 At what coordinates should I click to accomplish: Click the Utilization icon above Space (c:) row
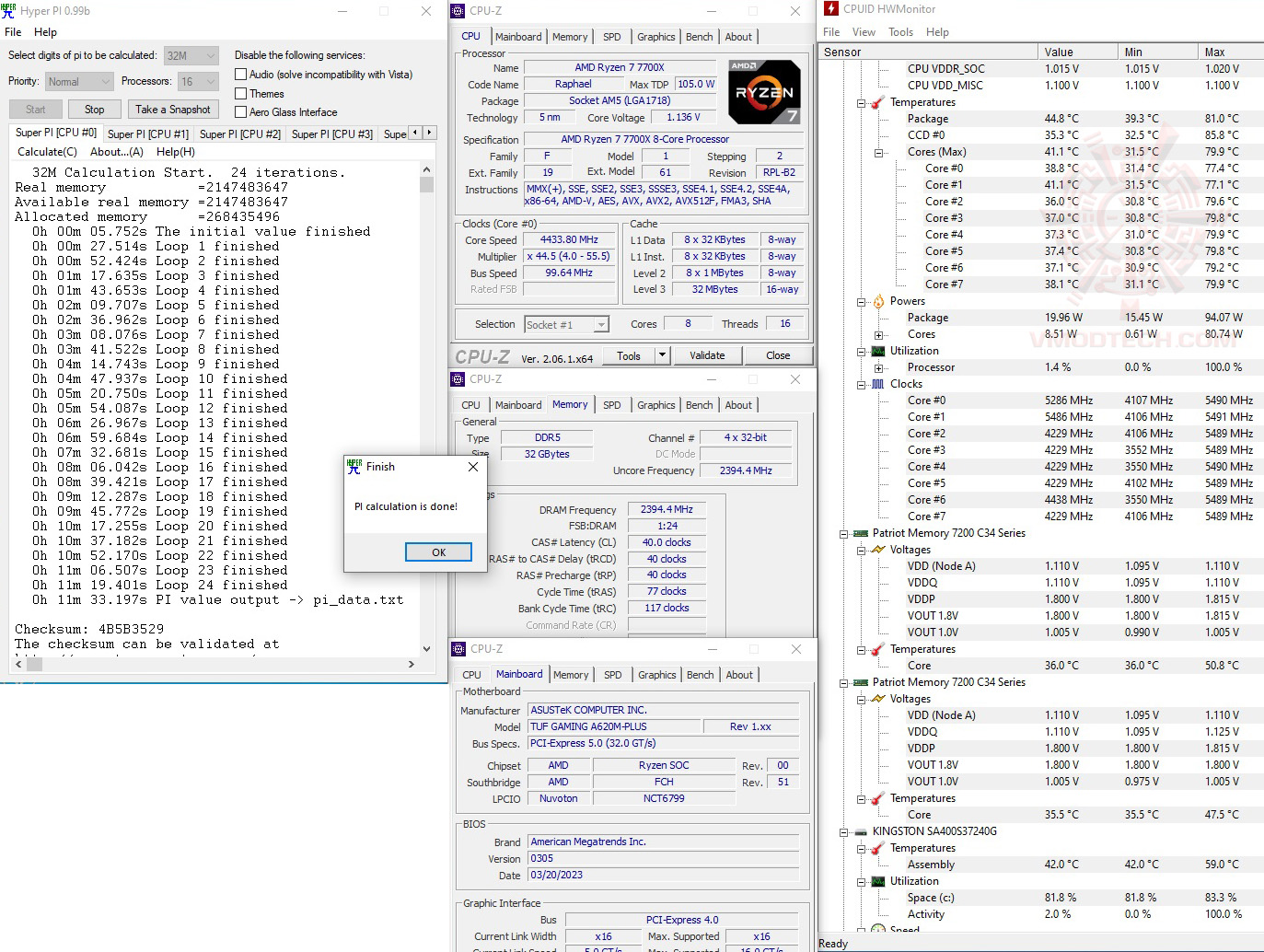coord(878,881)
